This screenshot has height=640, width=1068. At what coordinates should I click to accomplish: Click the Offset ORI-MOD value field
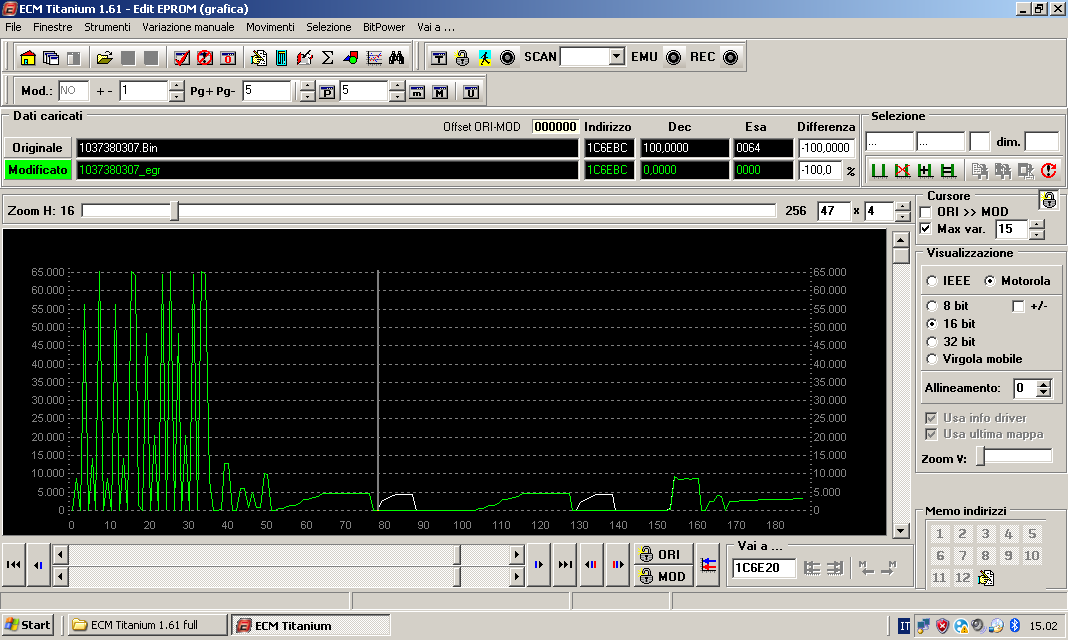[x=555, y=127]
